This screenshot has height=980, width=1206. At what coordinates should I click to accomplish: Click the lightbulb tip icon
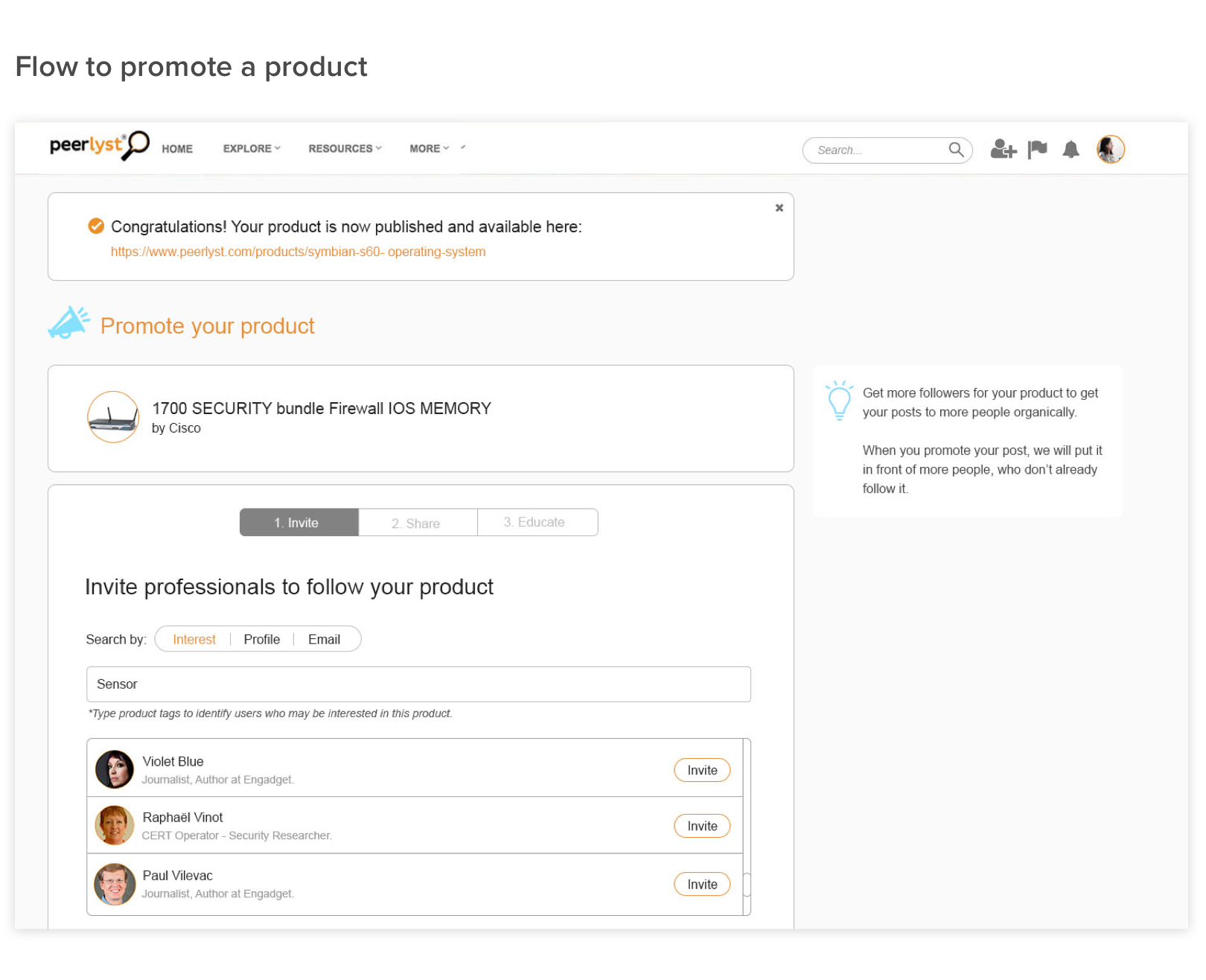click(x=839, y=401)
